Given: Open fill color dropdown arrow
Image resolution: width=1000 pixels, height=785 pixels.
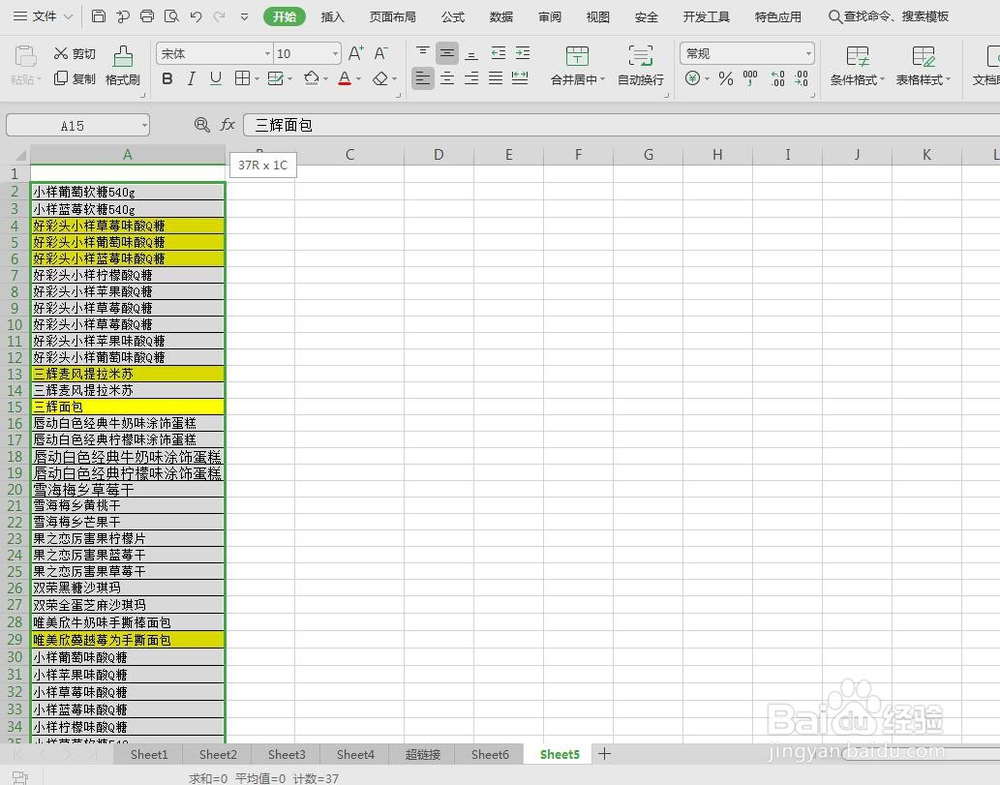Looking at the screenshot, I should 325,79.
